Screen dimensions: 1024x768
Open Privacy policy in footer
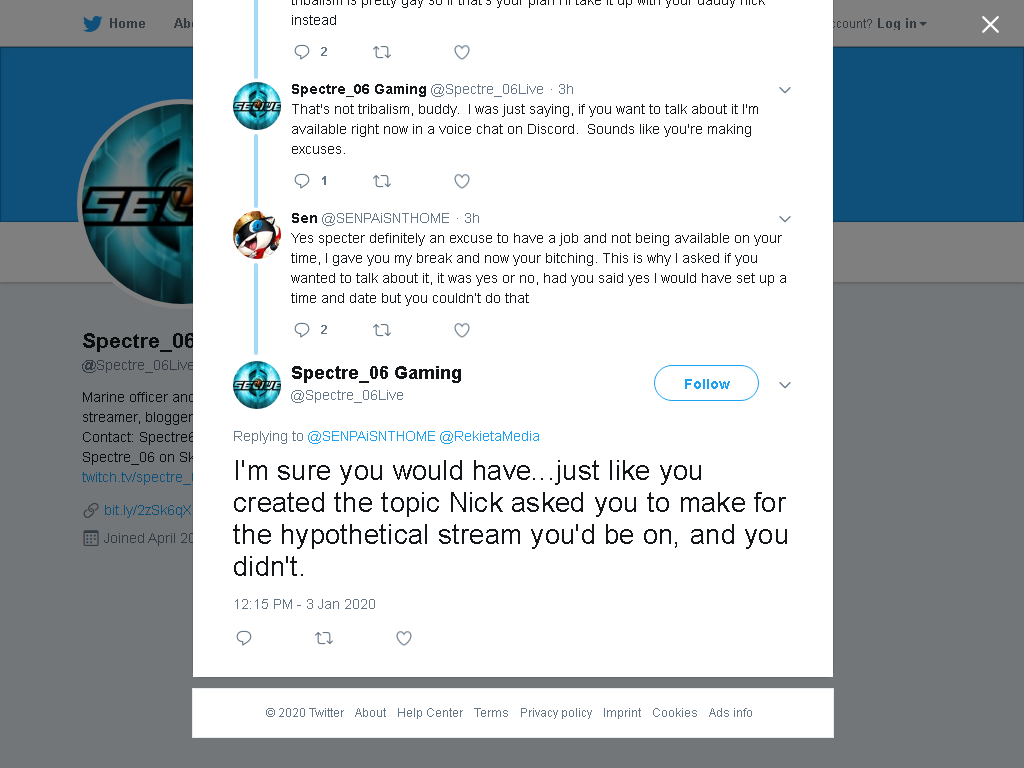click(556, 712)
